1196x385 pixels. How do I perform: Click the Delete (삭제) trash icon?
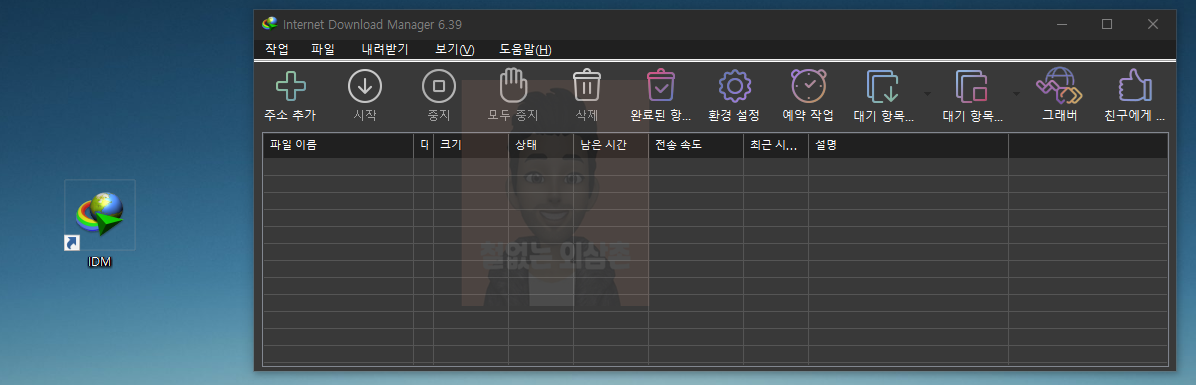click(x=587, y=85)
